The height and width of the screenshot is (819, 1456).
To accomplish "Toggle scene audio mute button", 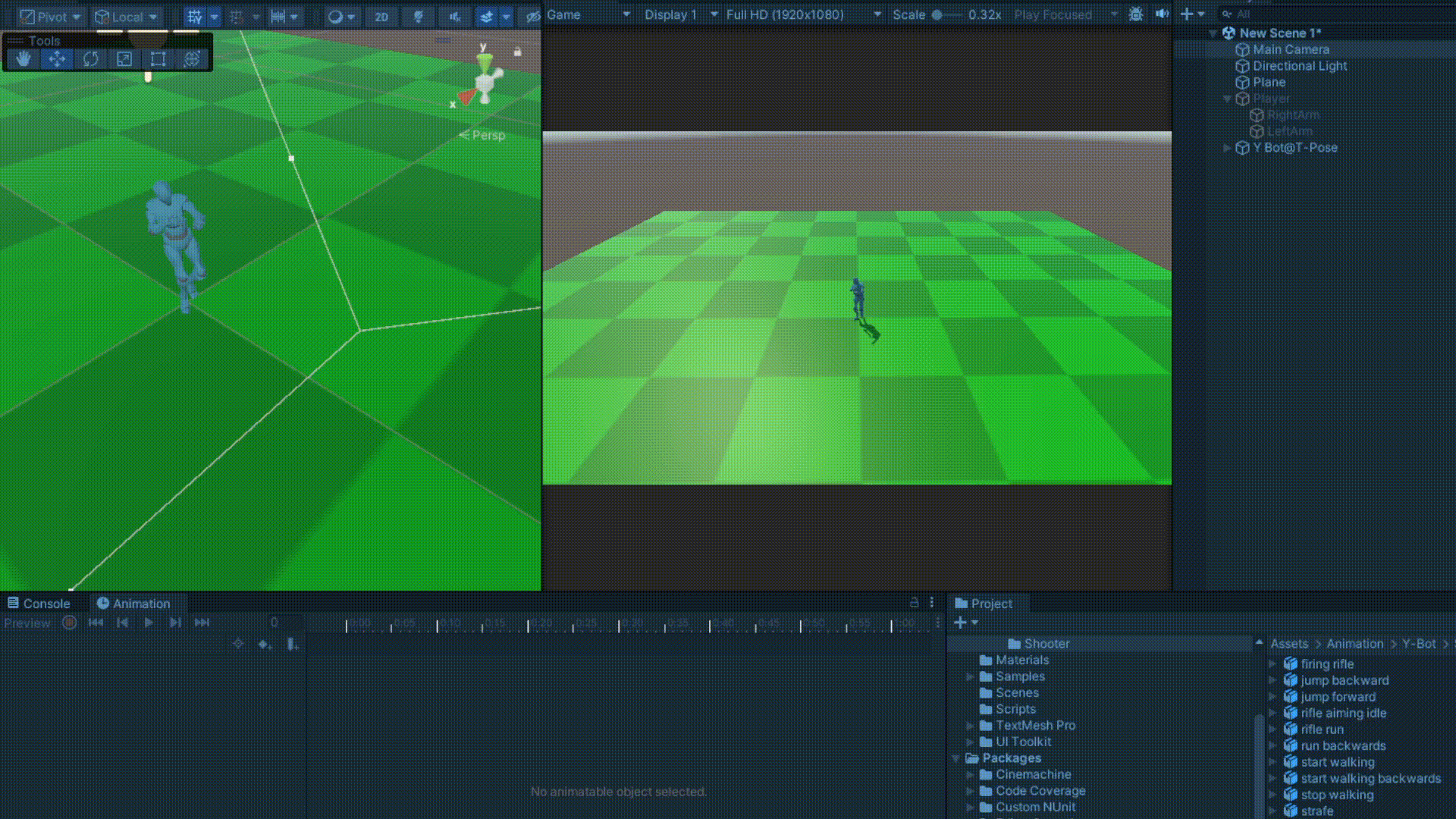I will pos(454,16).
